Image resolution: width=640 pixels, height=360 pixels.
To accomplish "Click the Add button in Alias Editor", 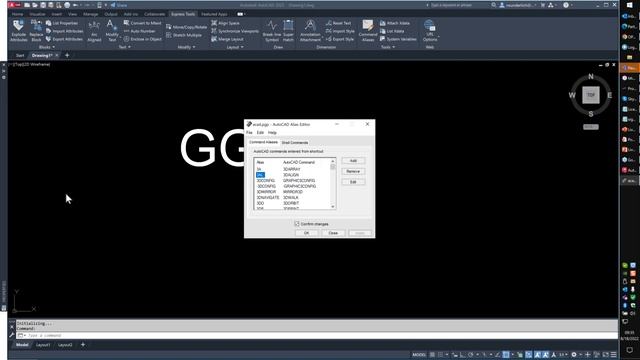I will [x=353, y=161].
